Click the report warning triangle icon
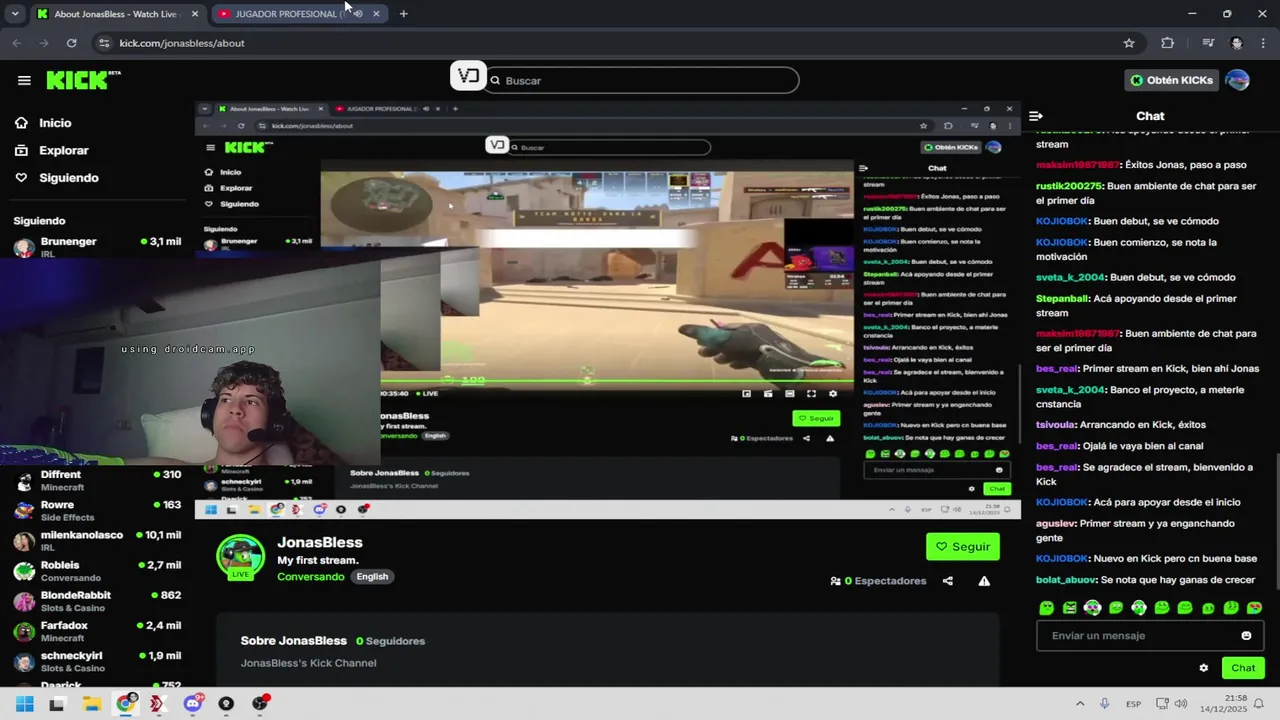The image size is (1280, 720). tap(984, 581)
